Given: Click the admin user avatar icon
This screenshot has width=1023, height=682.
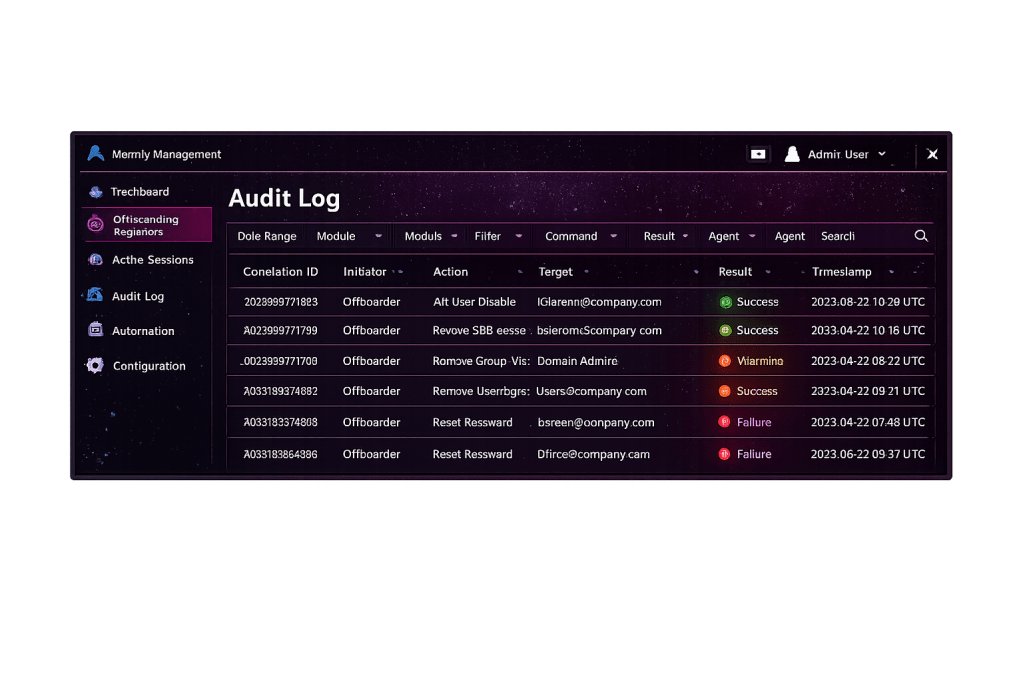Looking at the screenshot, I should click(x=792, y=154).
